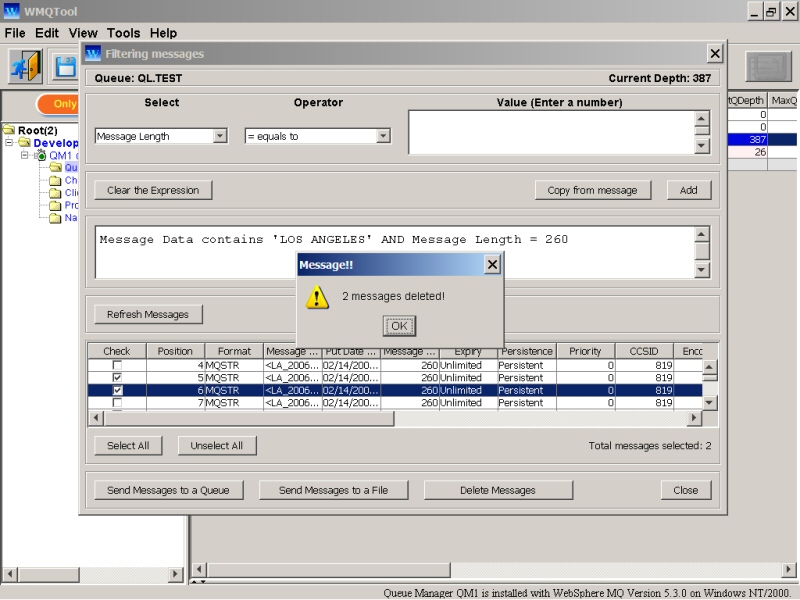Screen dimensions: 800x600
Task: Click the QM1 queue manager icon
Action: tap(40, 155)
